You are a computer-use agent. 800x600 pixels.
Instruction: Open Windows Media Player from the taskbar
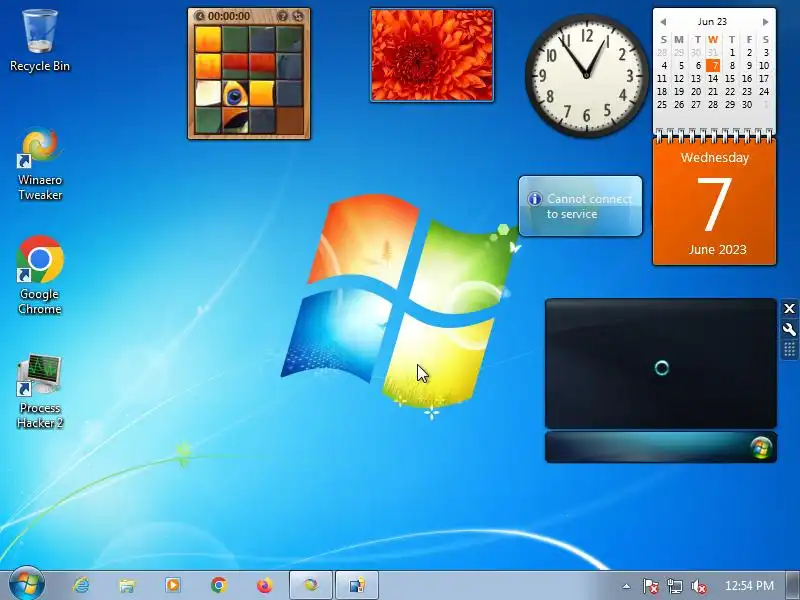(x=172, y=585)
